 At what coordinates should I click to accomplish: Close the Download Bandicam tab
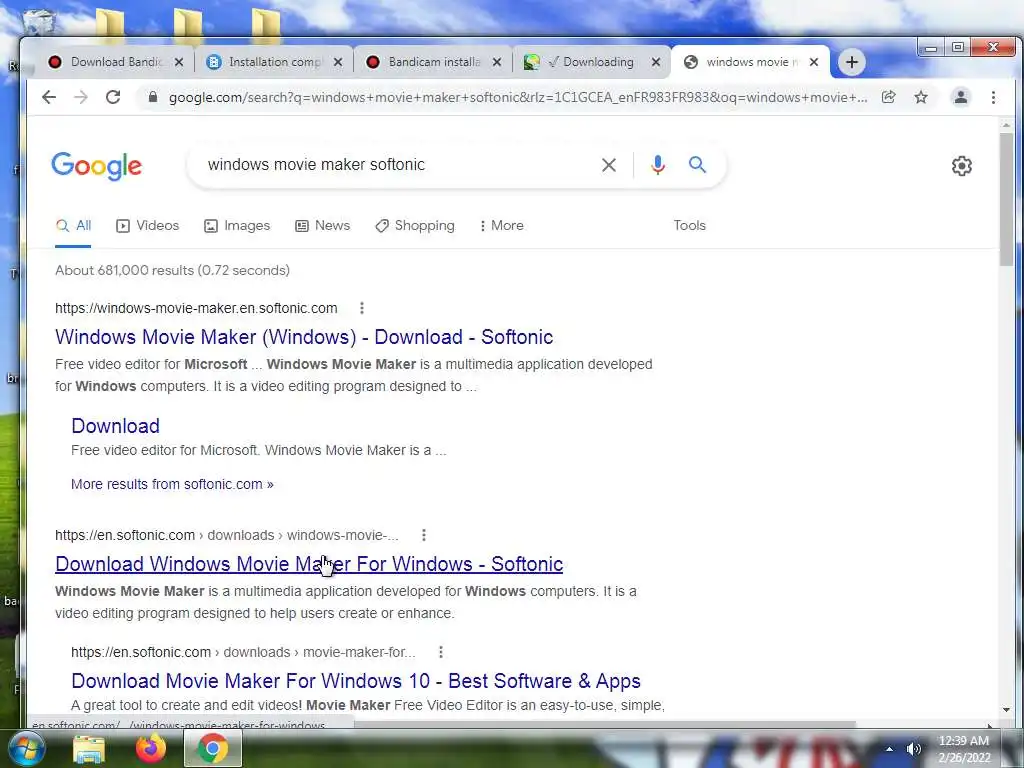(179, 62)
